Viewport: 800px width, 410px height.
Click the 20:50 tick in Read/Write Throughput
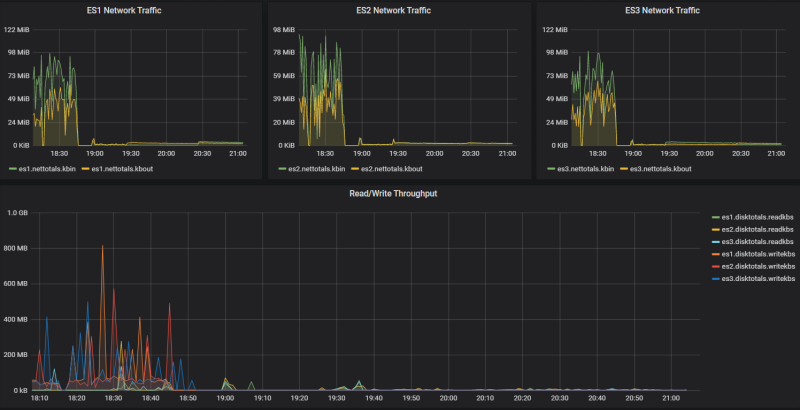click(x=634, y=398)
